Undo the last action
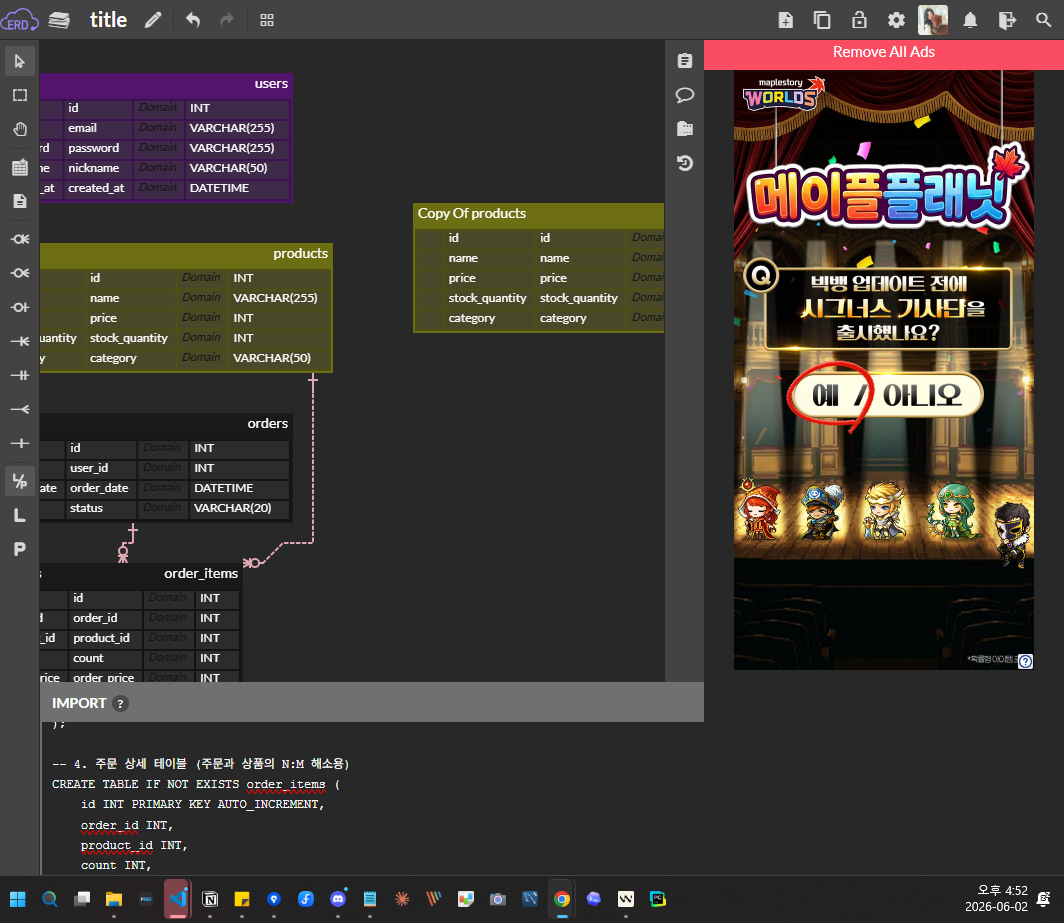This screenshot has height=923, width=1064. pyautogui.click(x=193, y=20)
